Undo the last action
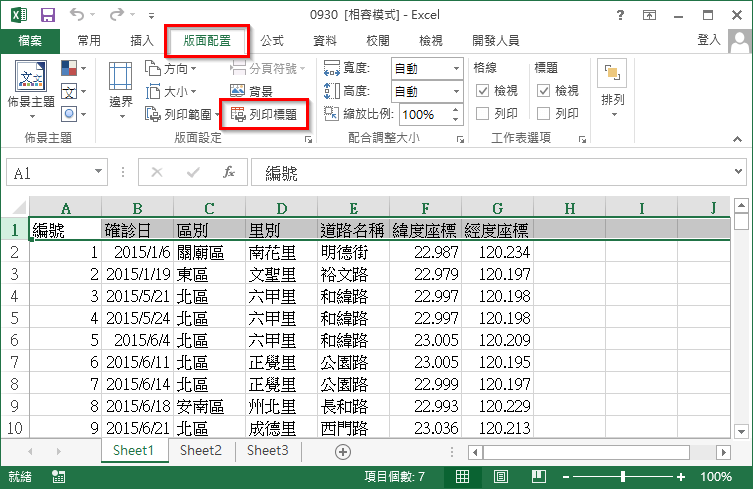This screenshot has height=489, width=753. pos(77,14)
